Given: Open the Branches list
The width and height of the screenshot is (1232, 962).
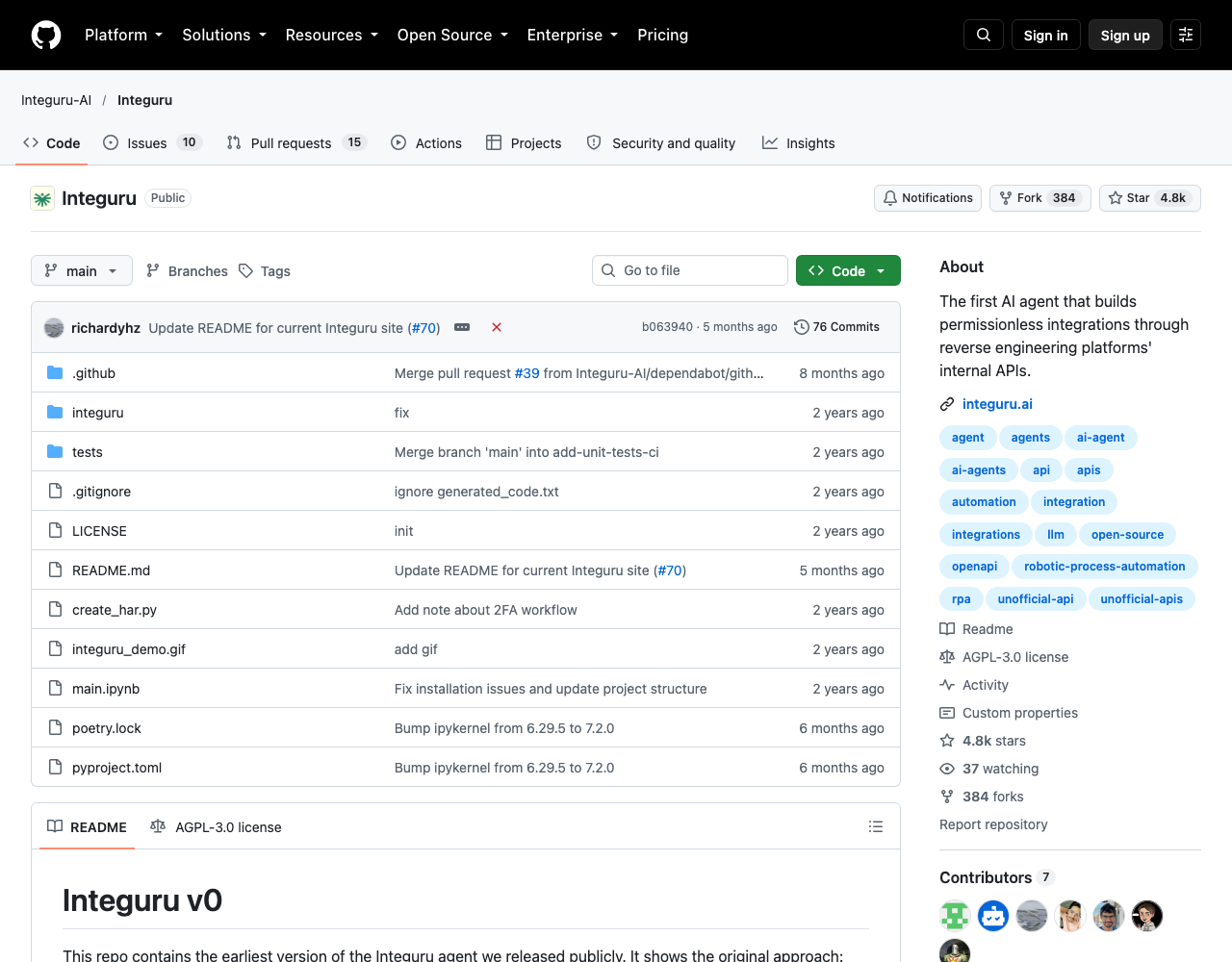Looking at the screenshot, I should pyautogui.click(x=187, y=271).
